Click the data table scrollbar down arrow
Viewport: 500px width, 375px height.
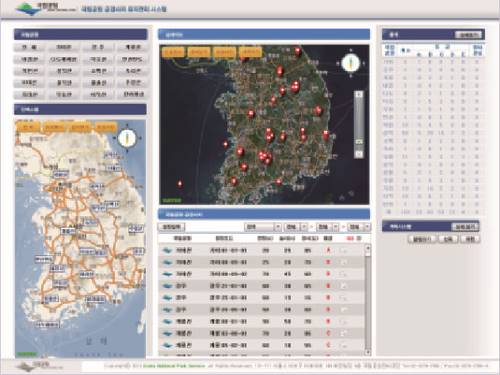click(x=368, y=352)
